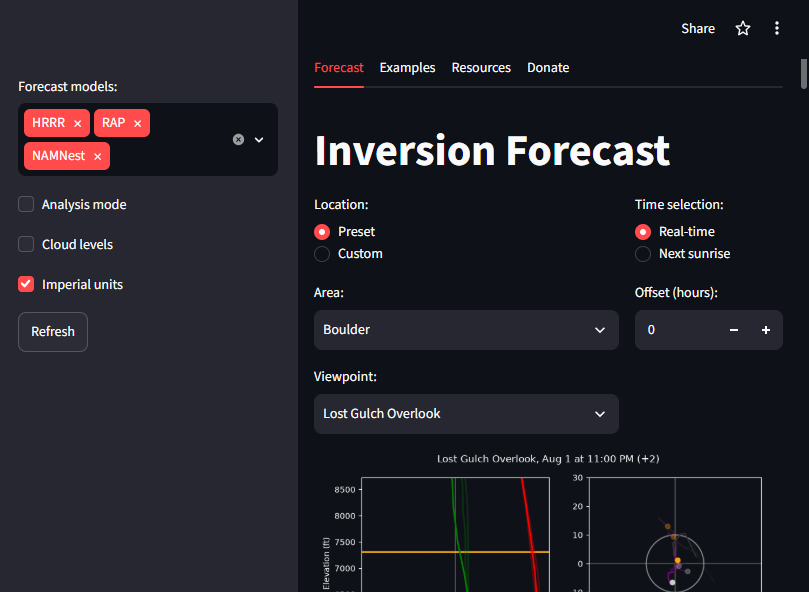This screenshot has width=809, height=592.
Task: Click the Share button
Action: pos(698,28)
